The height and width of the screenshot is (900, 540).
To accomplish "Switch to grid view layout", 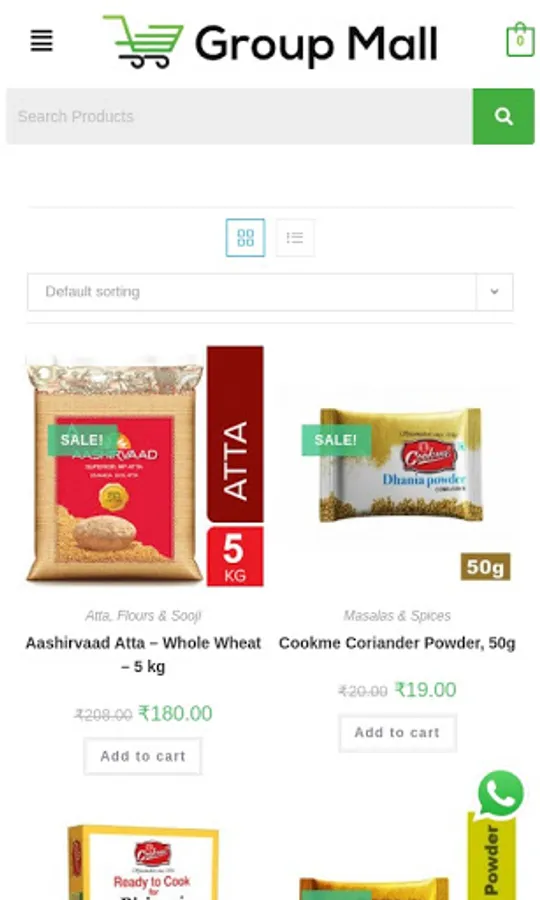I will click(x=245, y=238).
